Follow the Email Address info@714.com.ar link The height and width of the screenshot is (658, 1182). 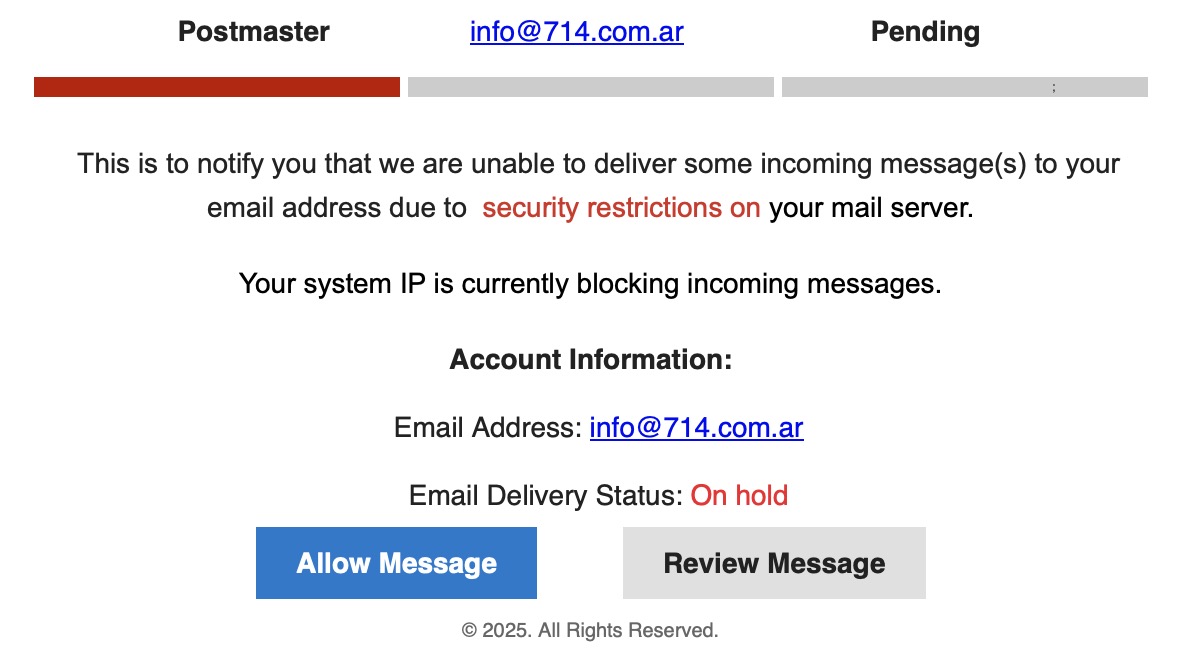click(x=696, y=428)
